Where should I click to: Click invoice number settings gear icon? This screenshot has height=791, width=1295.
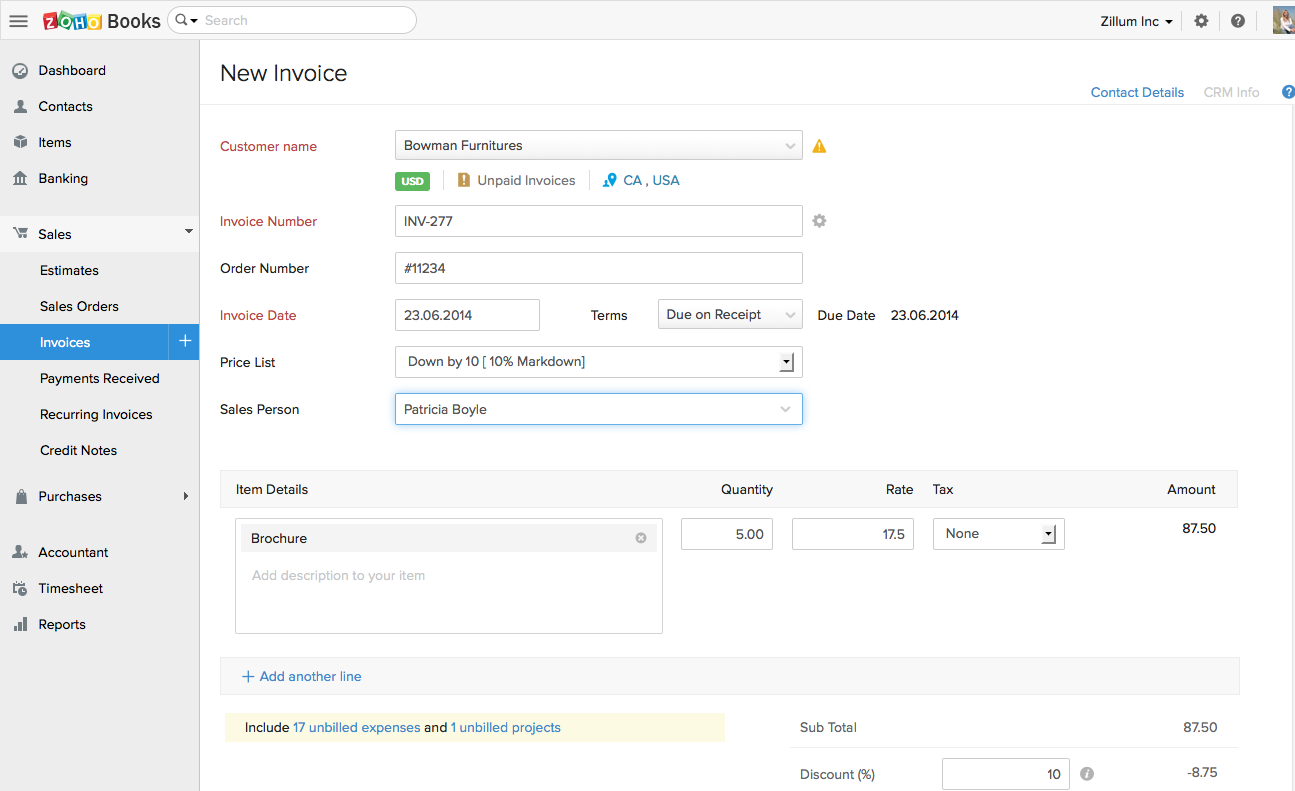(x=819, y=221)
